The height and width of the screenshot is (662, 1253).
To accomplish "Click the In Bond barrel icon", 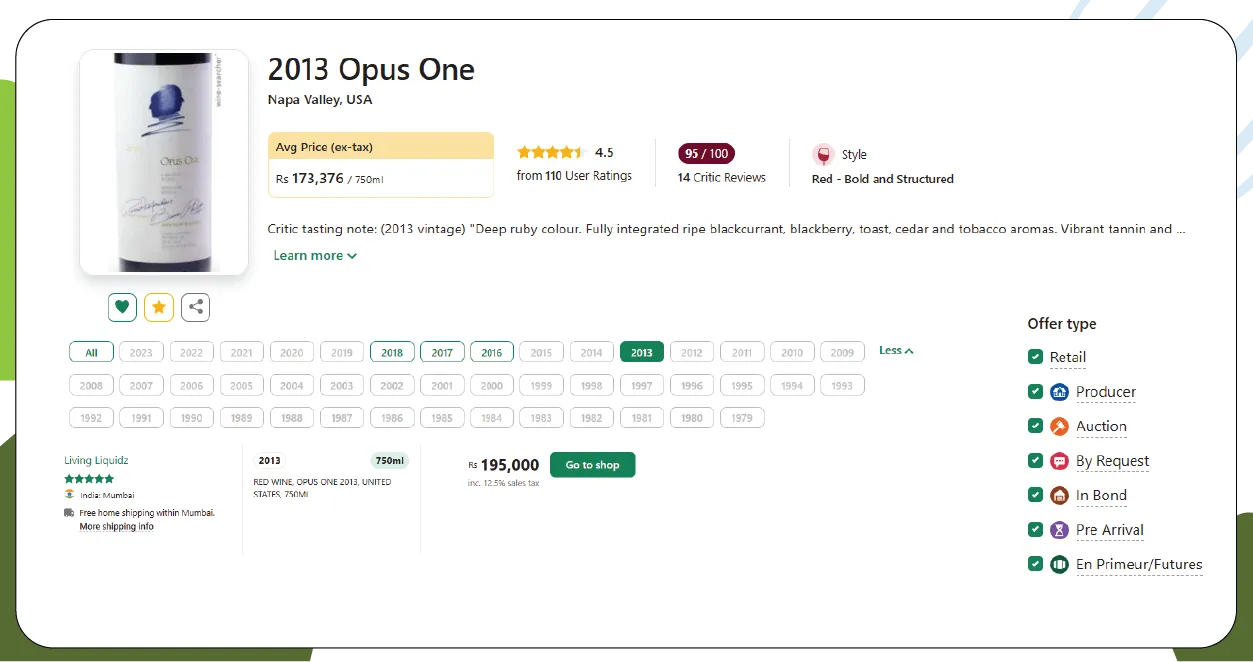I will [x=1059, y=495].
